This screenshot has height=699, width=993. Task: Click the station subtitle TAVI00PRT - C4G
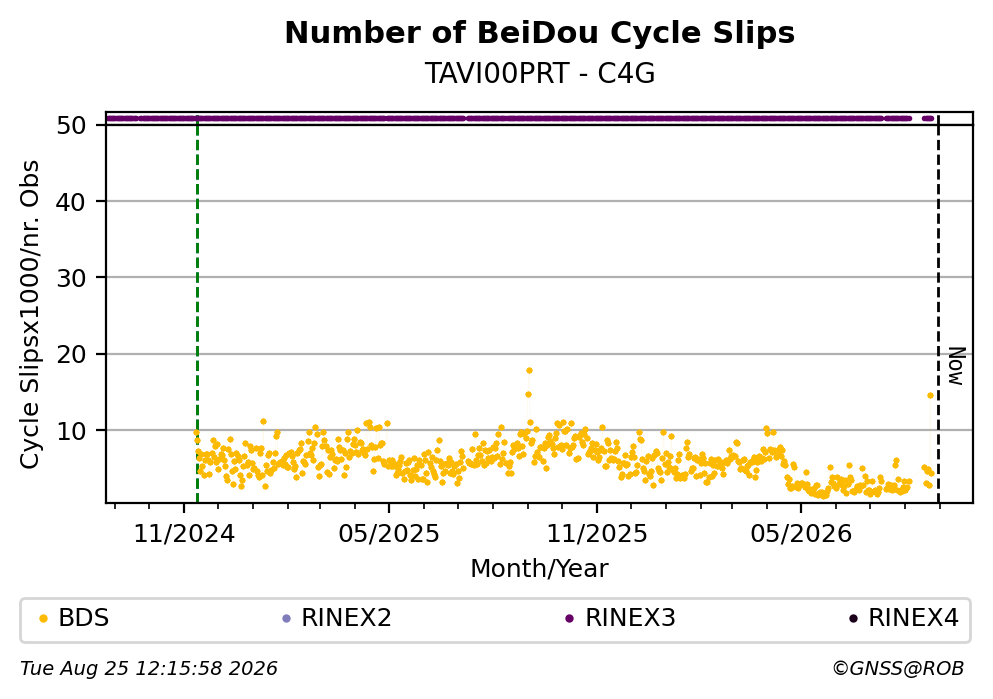[540, 74]
